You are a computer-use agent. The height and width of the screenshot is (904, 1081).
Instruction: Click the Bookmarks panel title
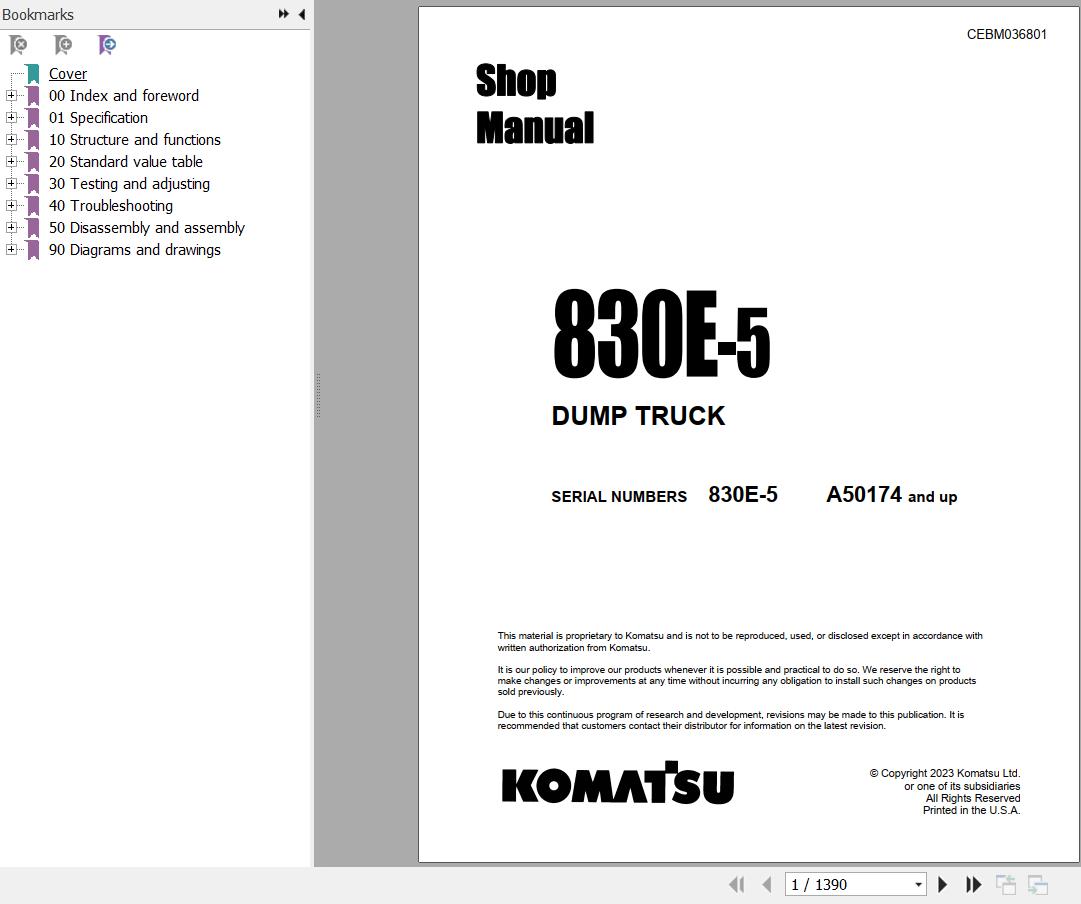click(x=37, y=14)
